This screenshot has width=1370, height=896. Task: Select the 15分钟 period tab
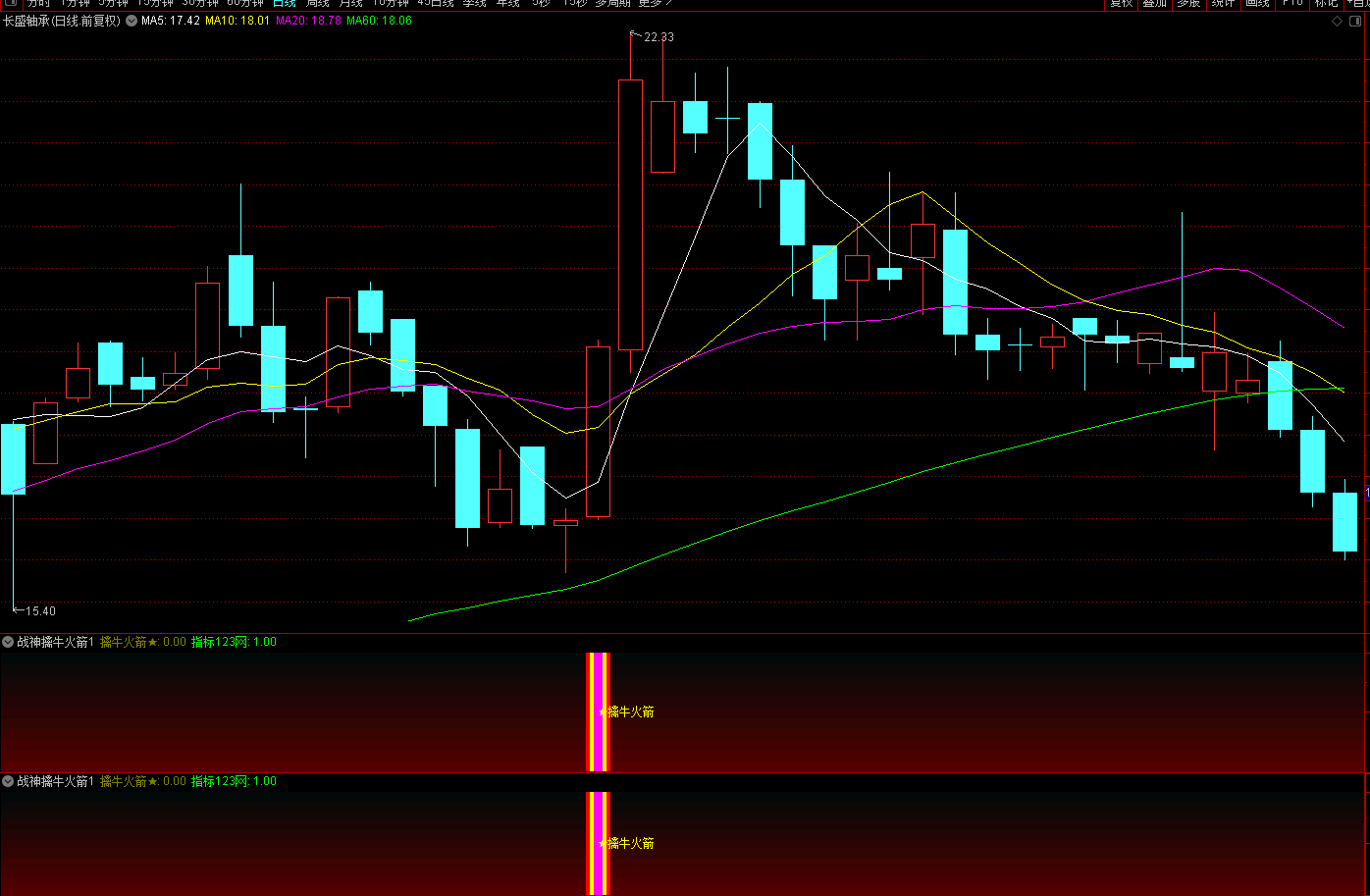coord(155,3)
